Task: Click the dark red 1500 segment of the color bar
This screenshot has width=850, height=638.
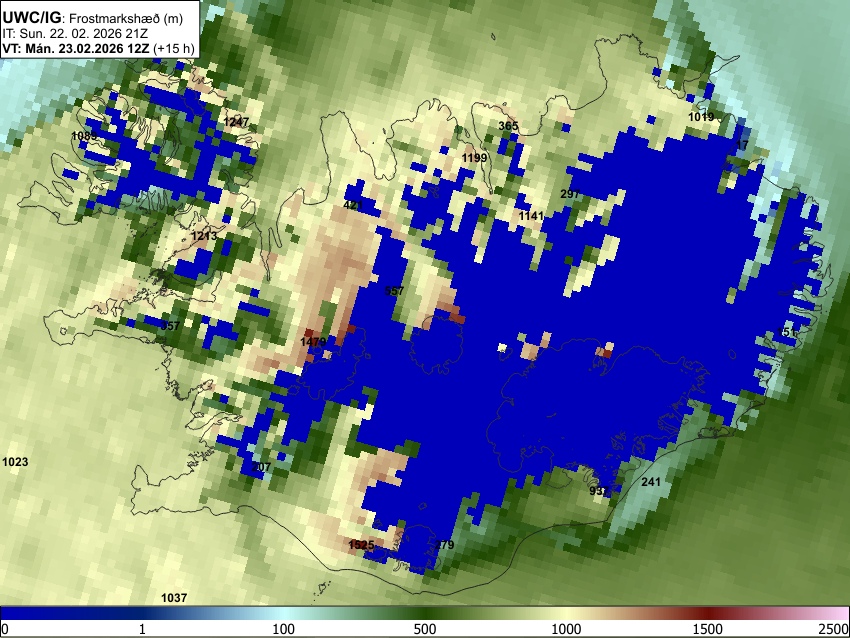Action: (708, 613)
